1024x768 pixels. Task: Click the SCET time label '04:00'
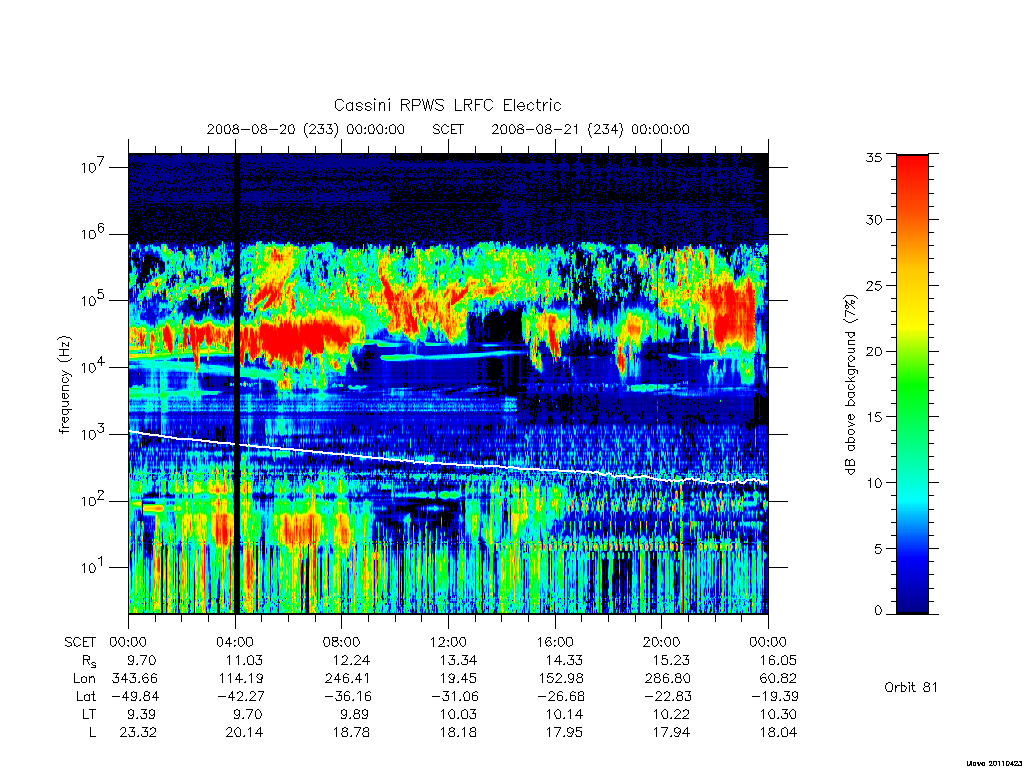pyautogui.click(x=235, y=642)
